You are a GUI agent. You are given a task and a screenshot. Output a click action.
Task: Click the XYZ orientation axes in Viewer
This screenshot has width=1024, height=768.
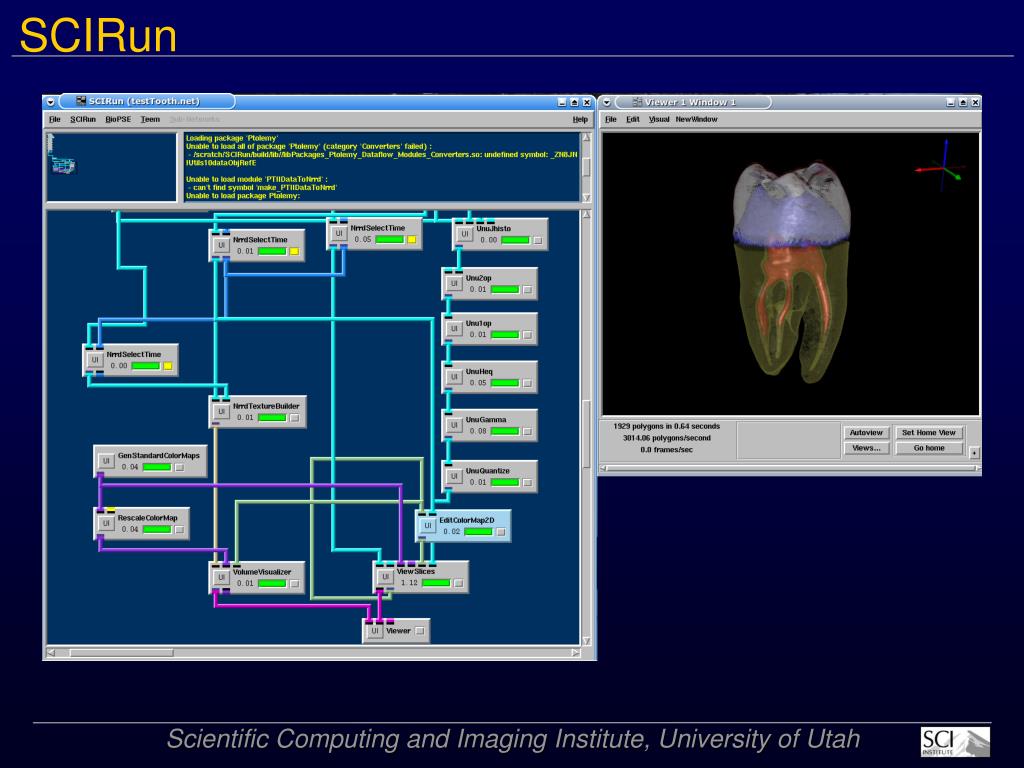click(x=941, y=166)
